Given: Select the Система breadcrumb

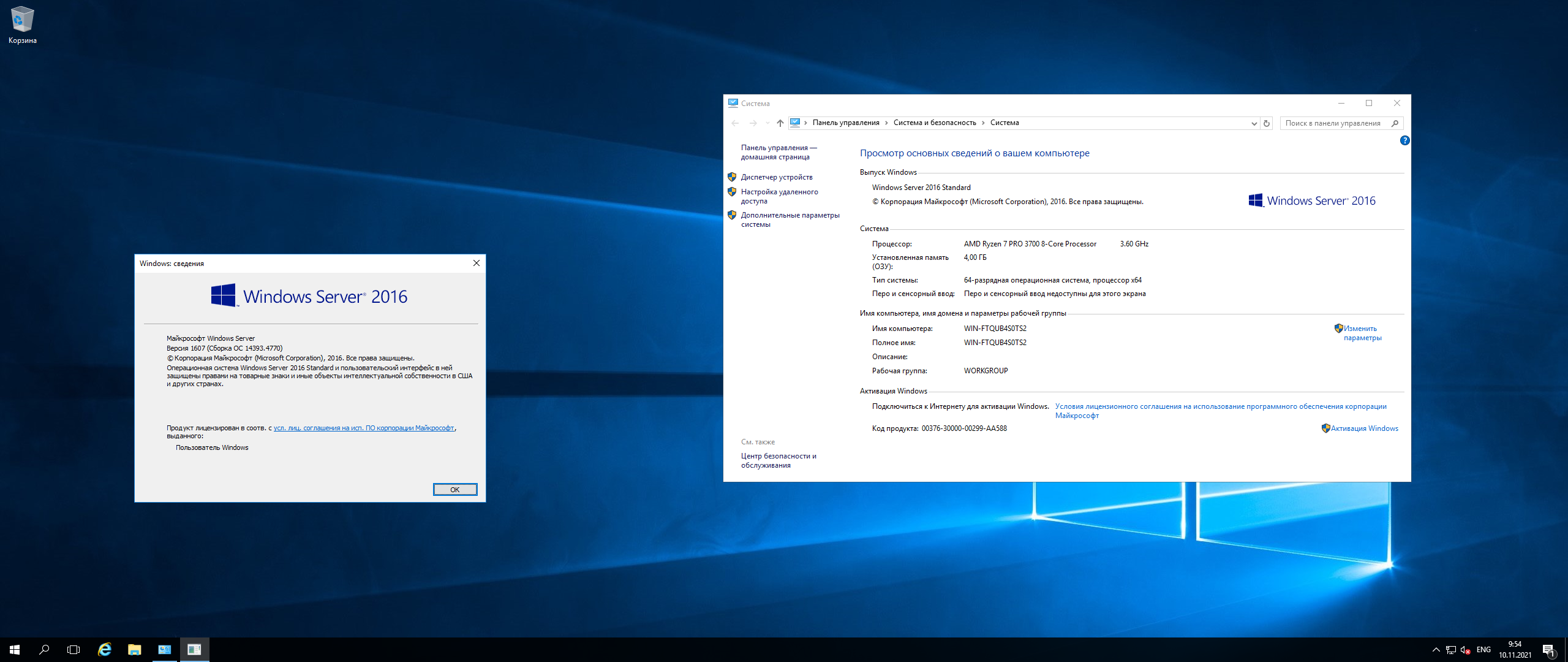Looking at the screenshot, I should (1005, 123).
